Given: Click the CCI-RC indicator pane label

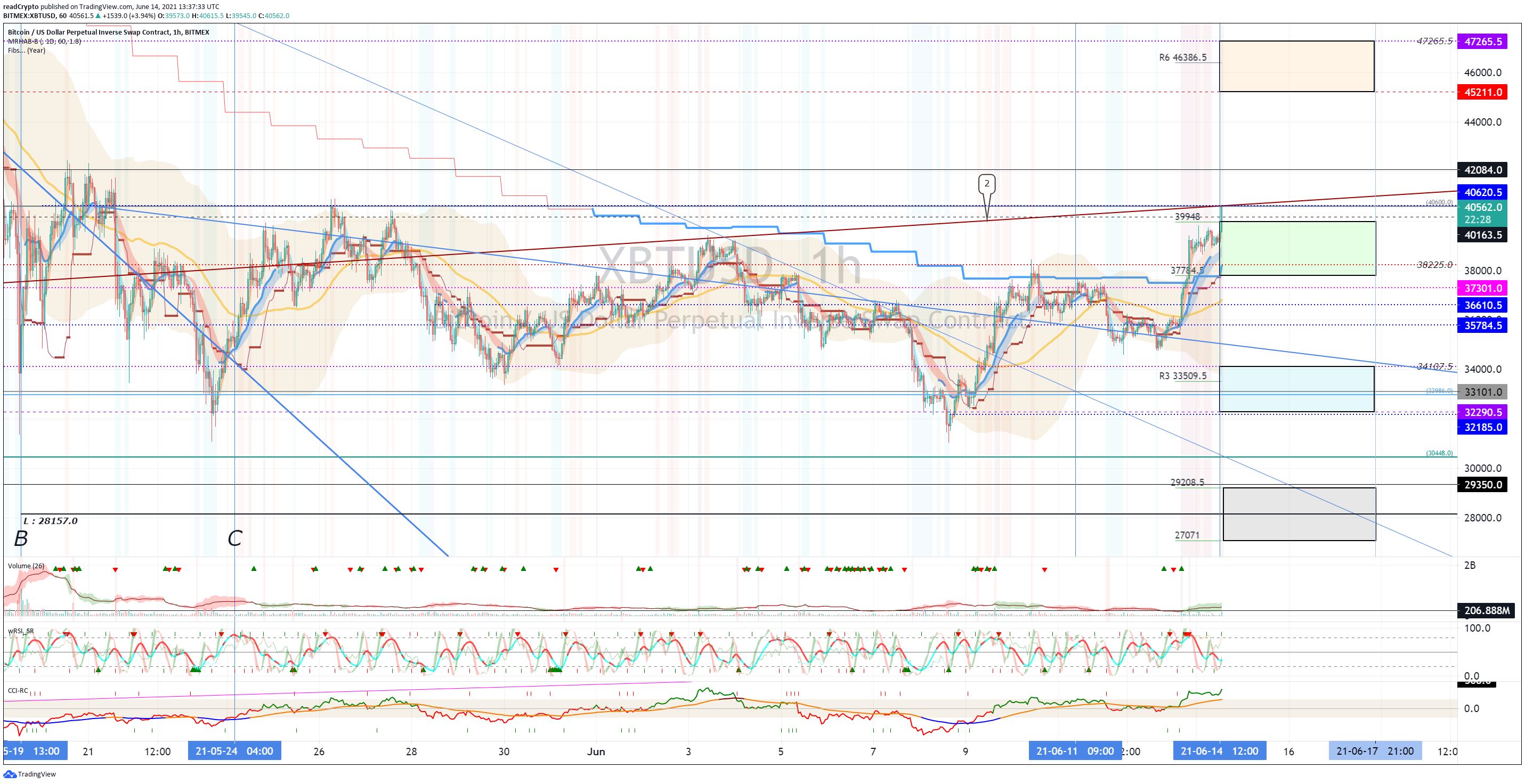Looking at the screenshot, I should (18, 690).
